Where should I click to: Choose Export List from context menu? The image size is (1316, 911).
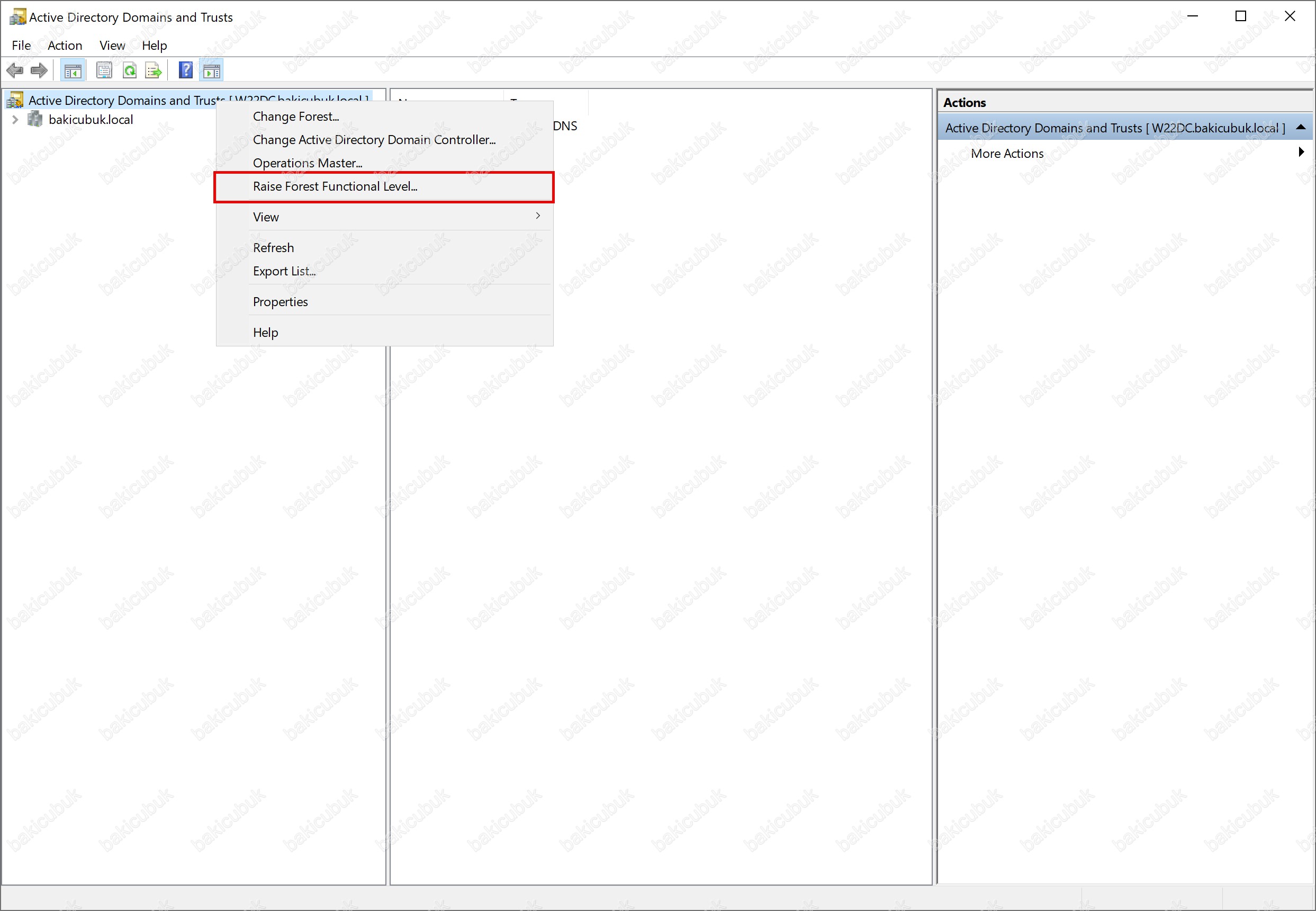(x=384, y=271)
